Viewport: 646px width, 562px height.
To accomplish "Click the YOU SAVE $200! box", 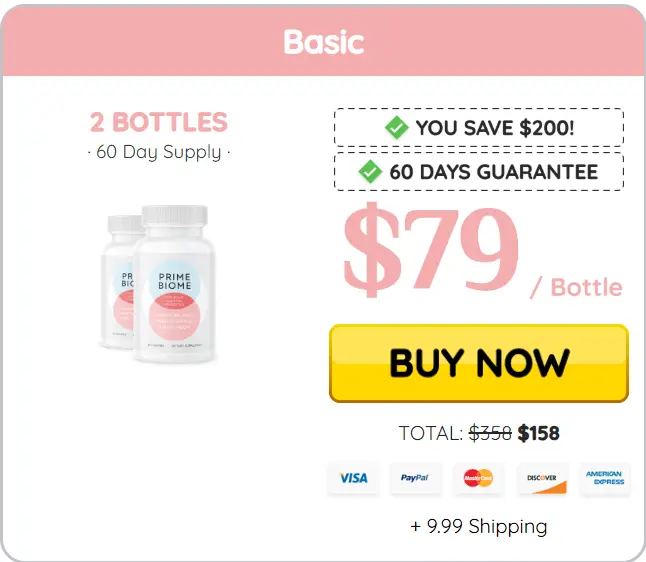I will (479, 127).
